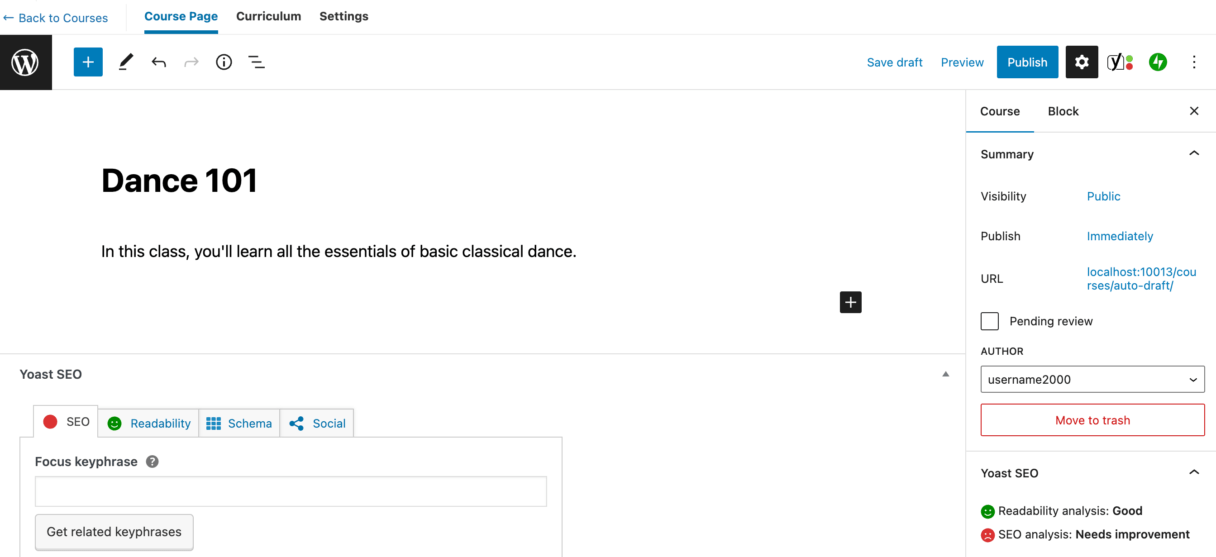Click the course description paragraph
The image size is (1216, 557).
click(x=339, y=251)
